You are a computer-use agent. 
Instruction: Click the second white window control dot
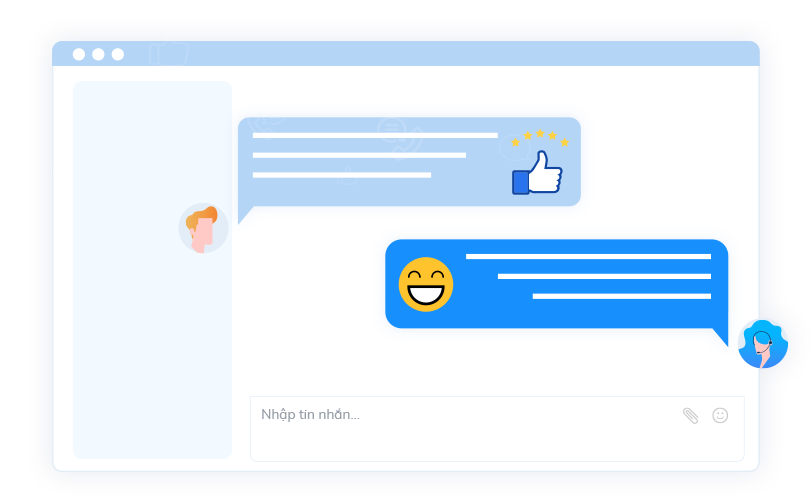[x=98, y=54]
